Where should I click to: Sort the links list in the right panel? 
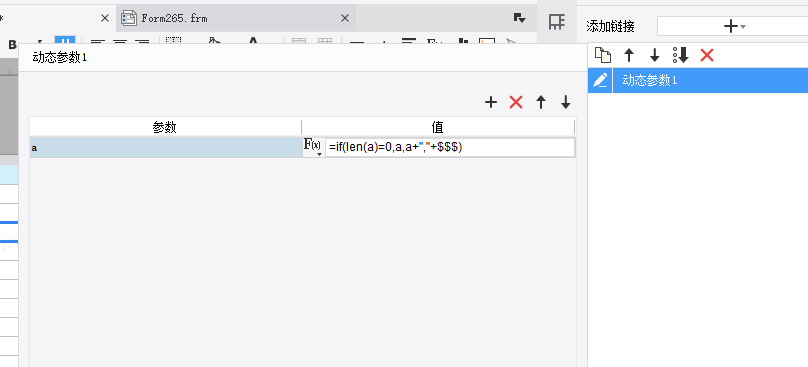point(681,55)
